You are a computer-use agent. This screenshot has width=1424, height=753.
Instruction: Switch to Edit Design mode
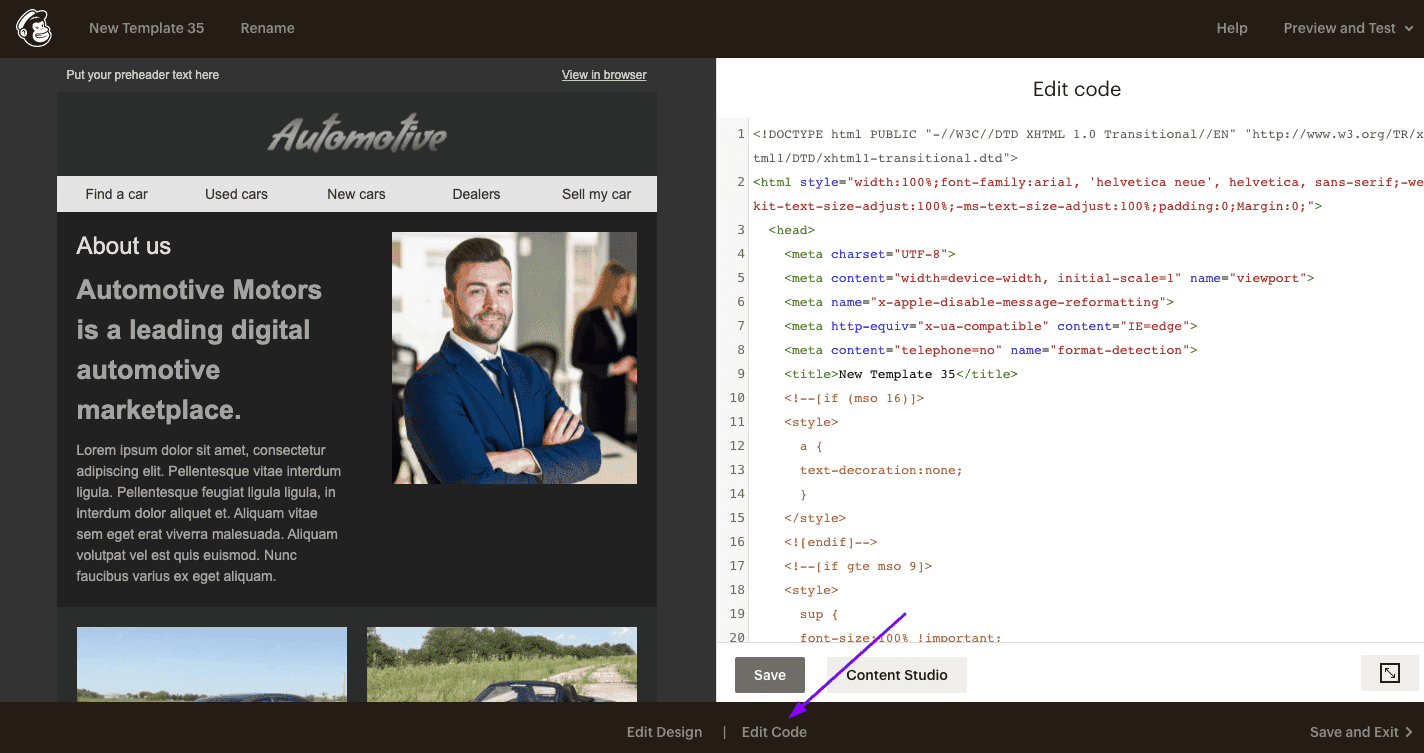[664, 732]
